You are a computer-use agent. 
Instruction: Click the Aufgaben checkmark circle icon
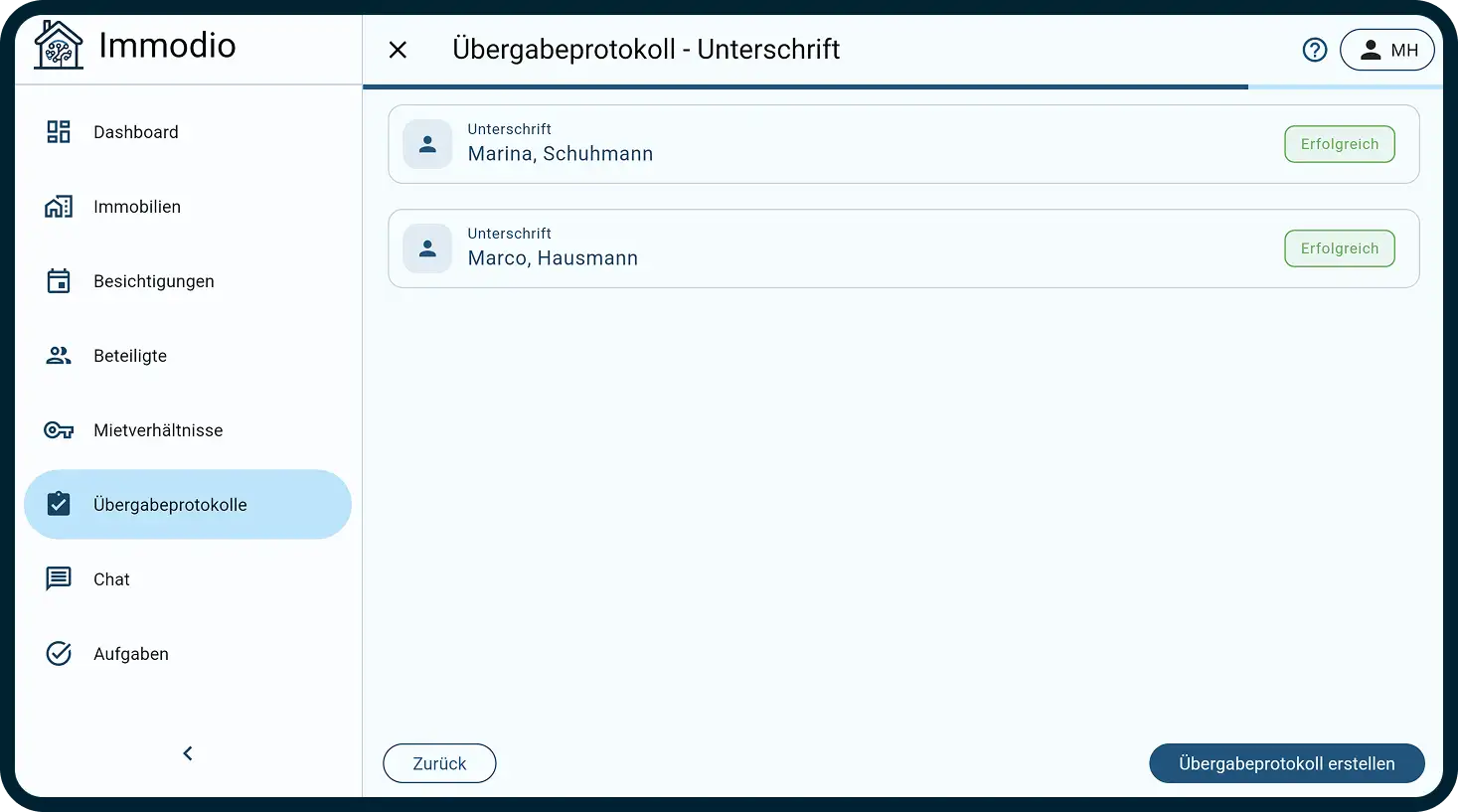coord(59,653)
